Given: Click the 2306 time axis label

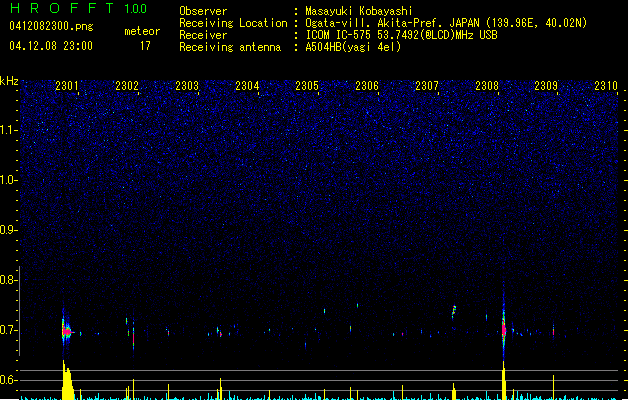Looking at the screenshot, I should coord(367,86).
